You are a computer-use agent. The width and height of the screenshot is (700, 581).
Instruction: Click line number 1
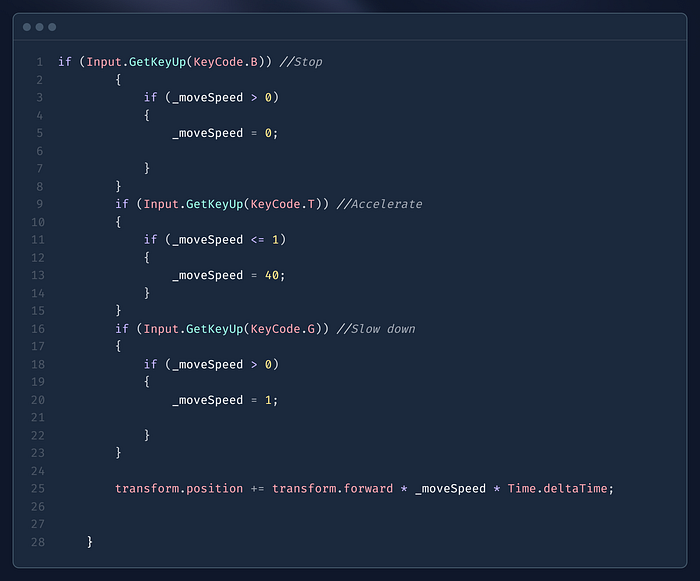point(40,62)
